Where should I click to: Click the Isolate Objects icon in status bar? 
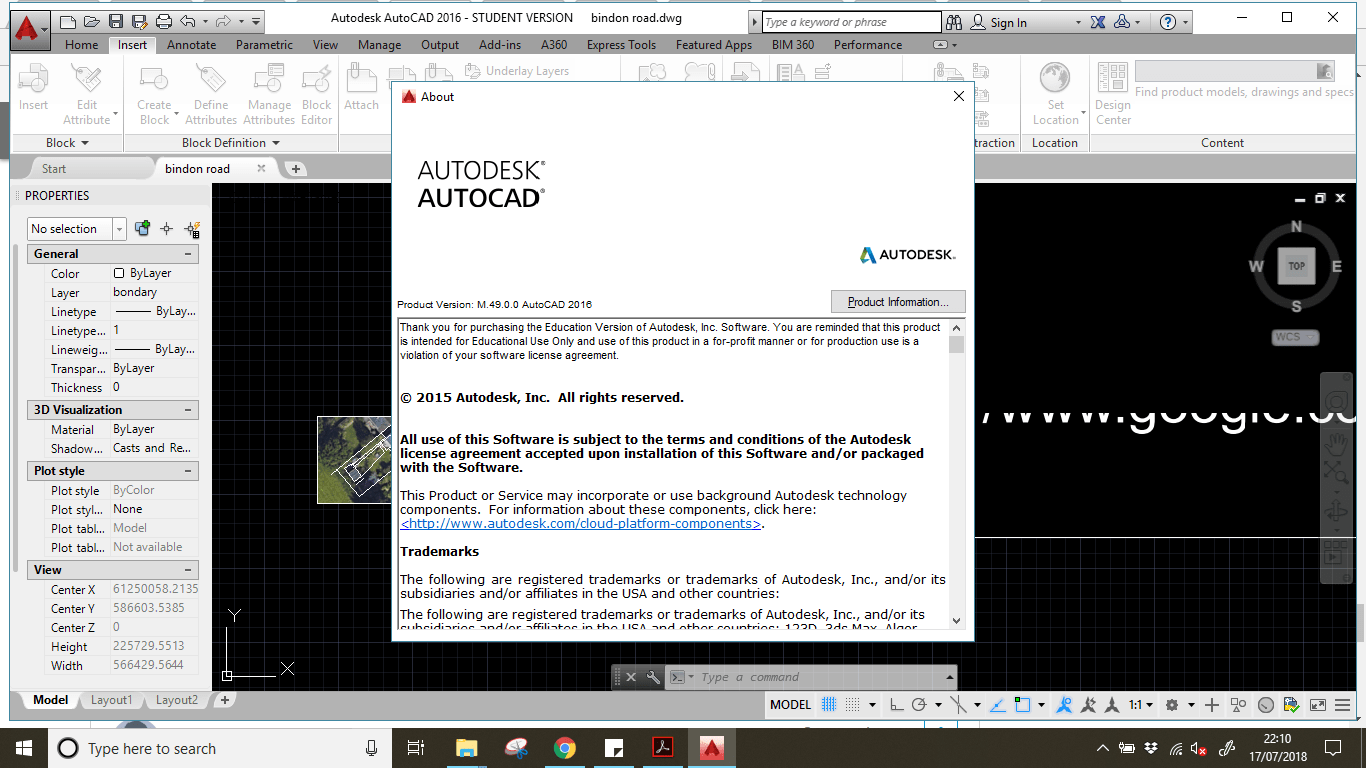tap(1238, 704)
